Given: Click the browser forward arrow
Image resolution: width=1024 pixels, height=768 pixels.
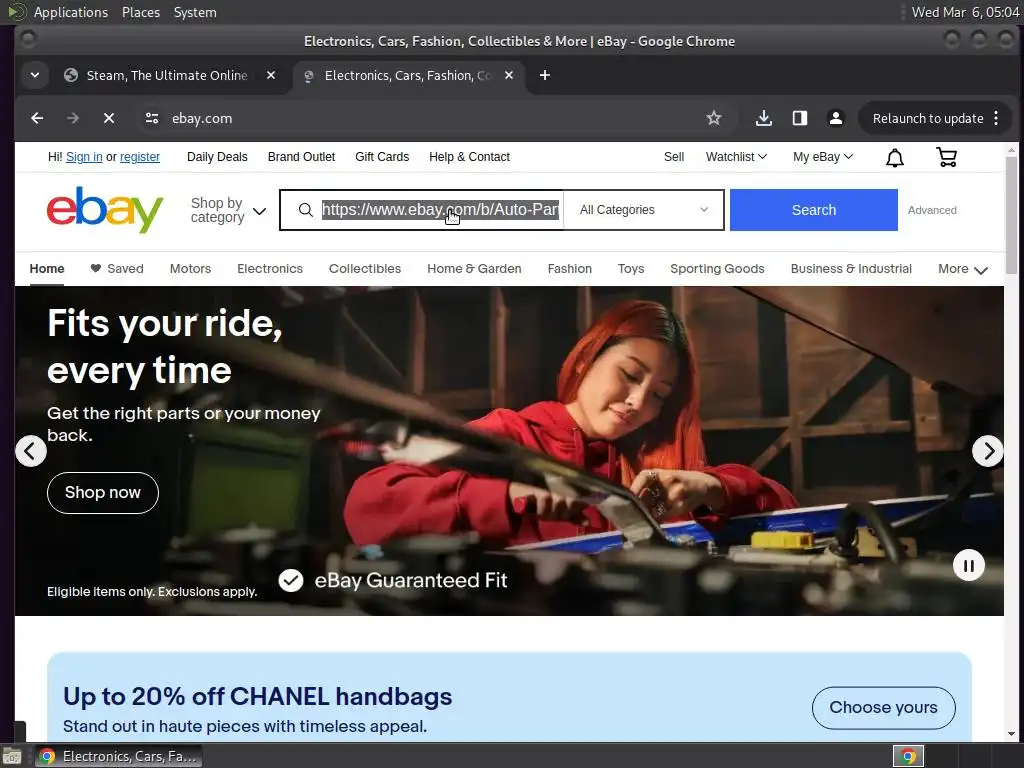Looking at the screenshot, I should [73, 118].
